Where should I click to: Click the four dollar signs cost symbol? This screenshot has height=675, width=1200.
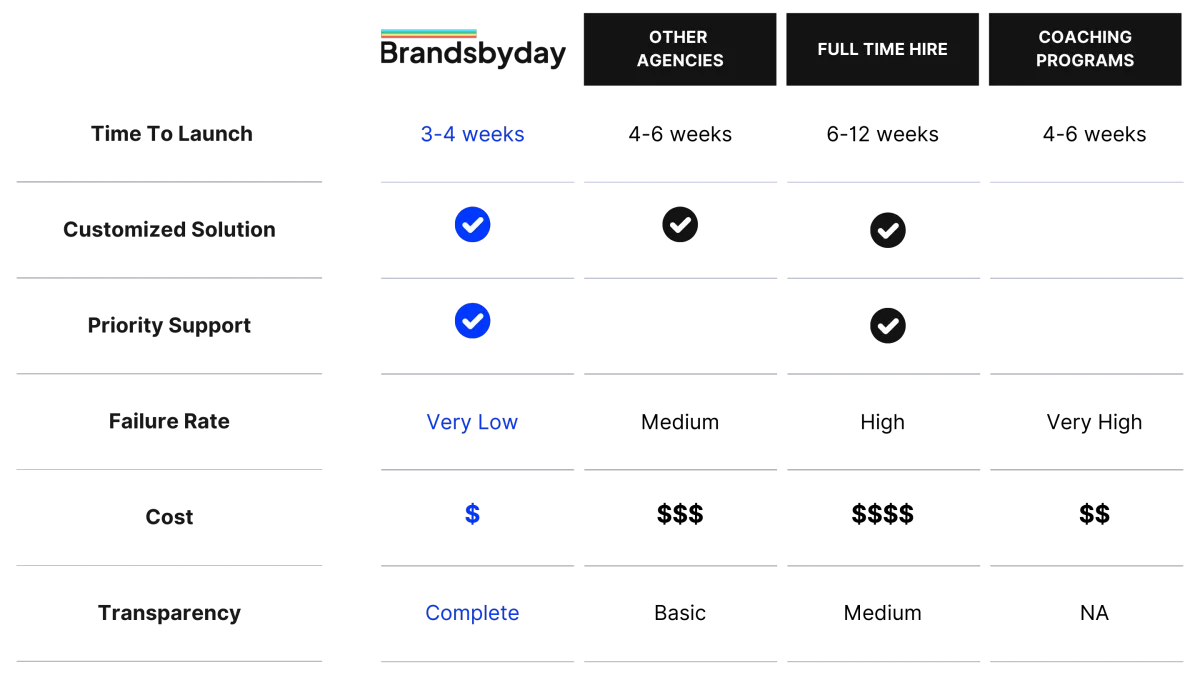[882, 514]
